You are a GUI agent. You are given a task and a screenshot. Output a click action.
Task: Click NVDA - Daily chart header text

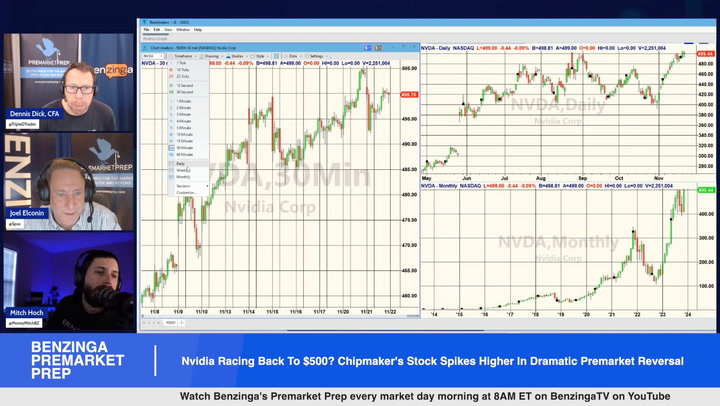[436, 48]
